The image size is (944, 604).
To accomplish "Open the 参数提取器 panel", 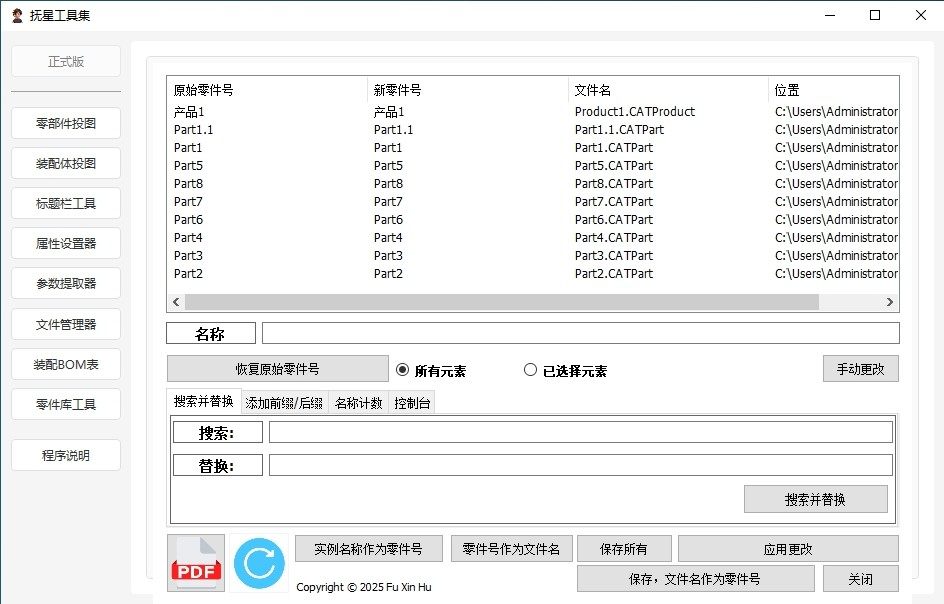I will (66, 283).
